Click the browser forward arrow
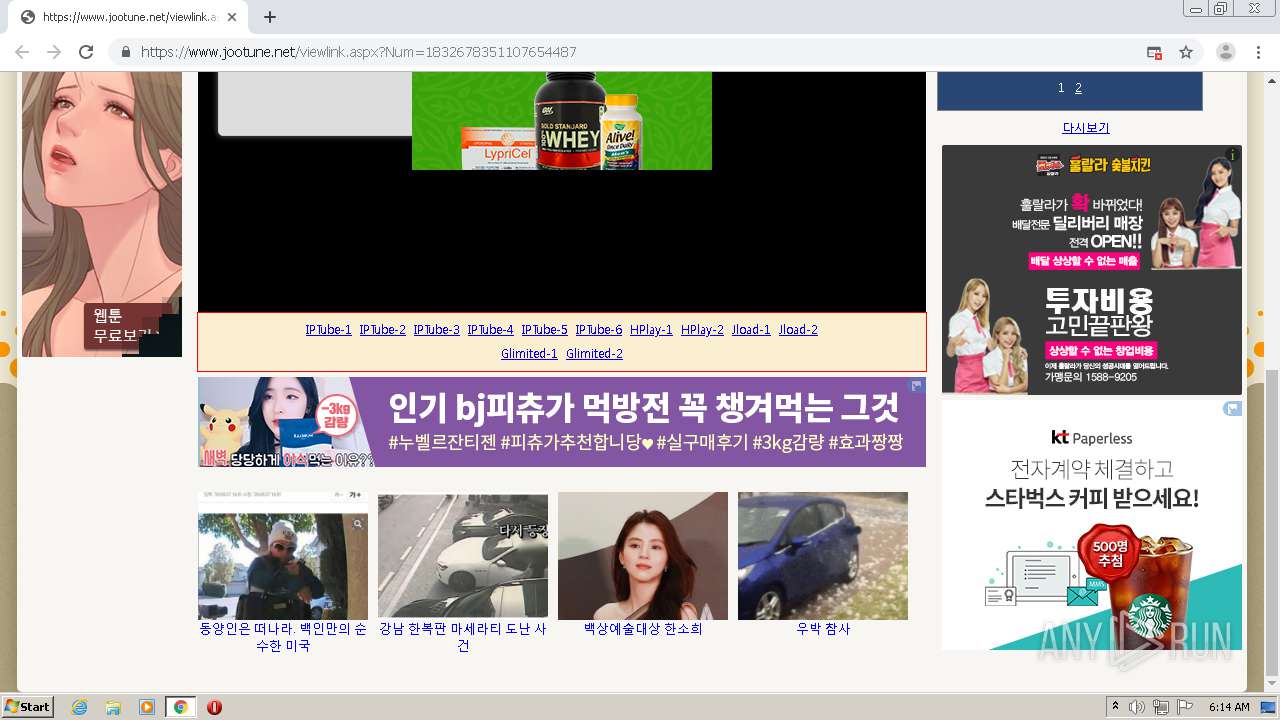The height and width of the screenshot is (720, 1280). point(54,52)
